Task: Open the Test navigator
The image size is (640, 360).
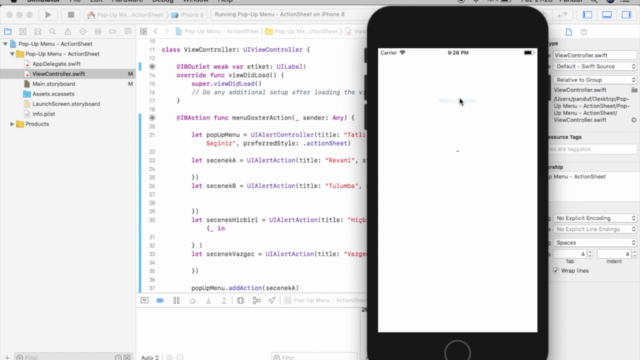Action: coord(83,31)
